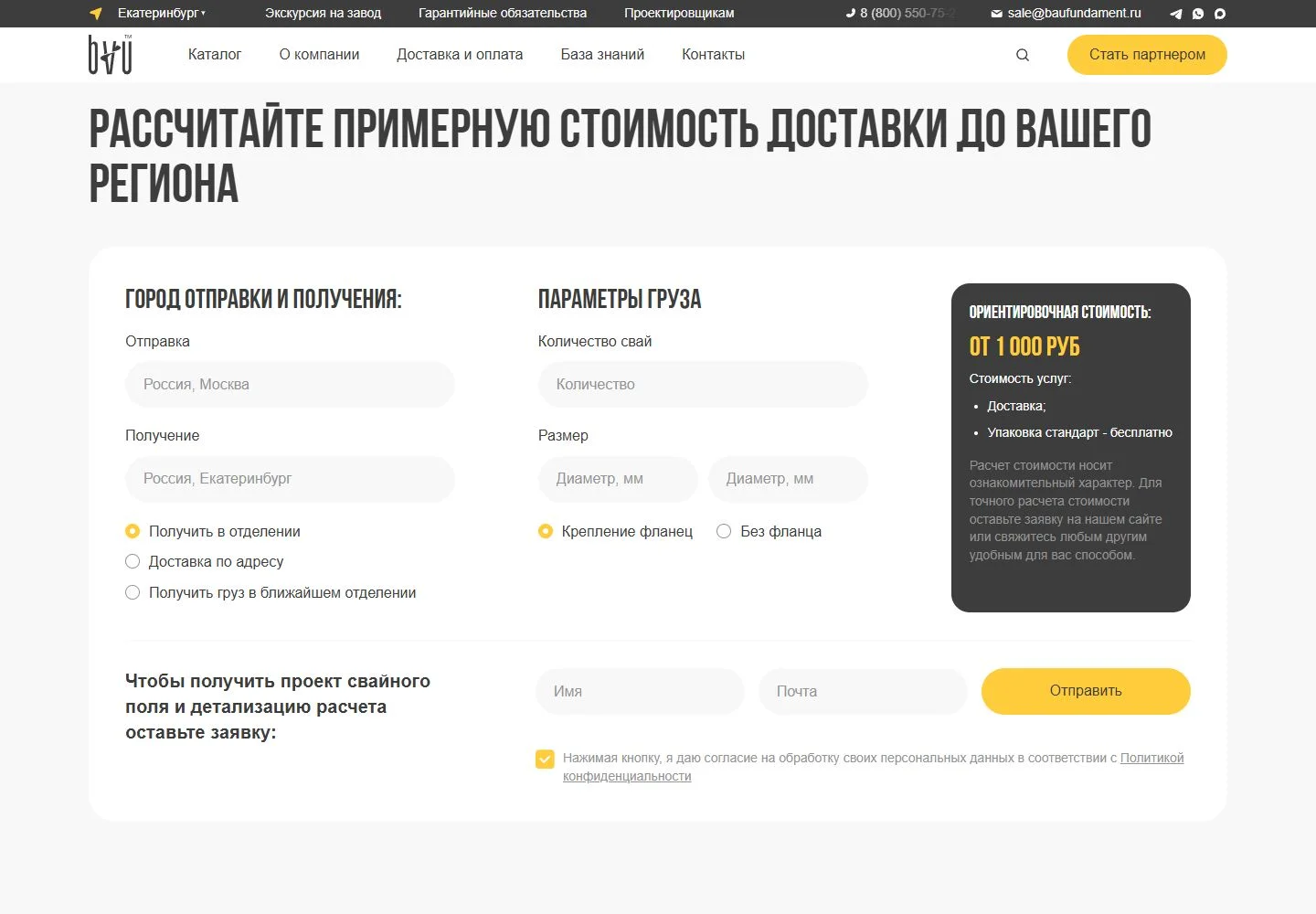
Task: Click the 'ОТ 1 000 РУБ' price text
Action: (1024, 347)
